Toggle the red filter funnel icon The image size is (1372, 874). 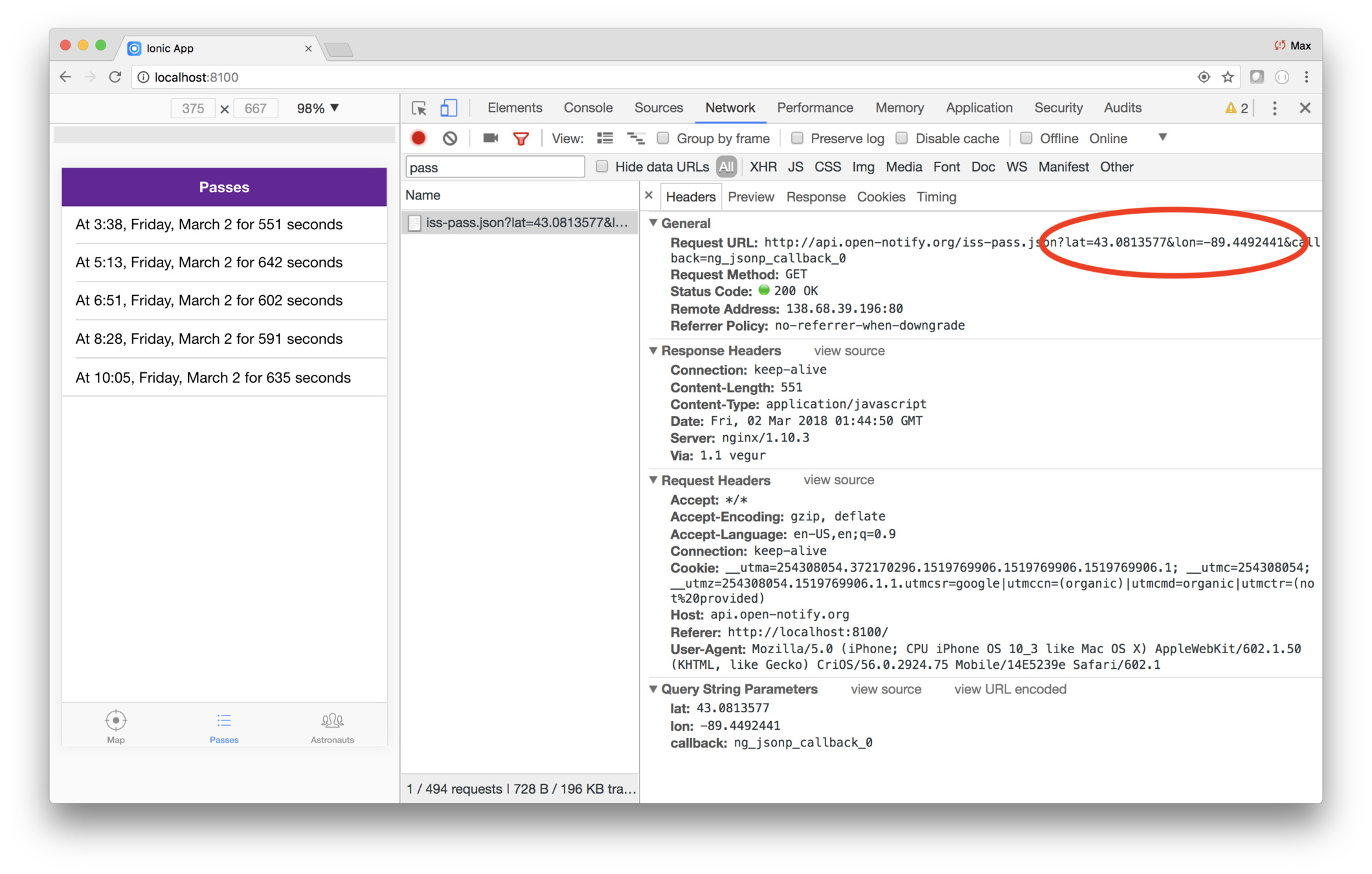(x=521, y=138)
